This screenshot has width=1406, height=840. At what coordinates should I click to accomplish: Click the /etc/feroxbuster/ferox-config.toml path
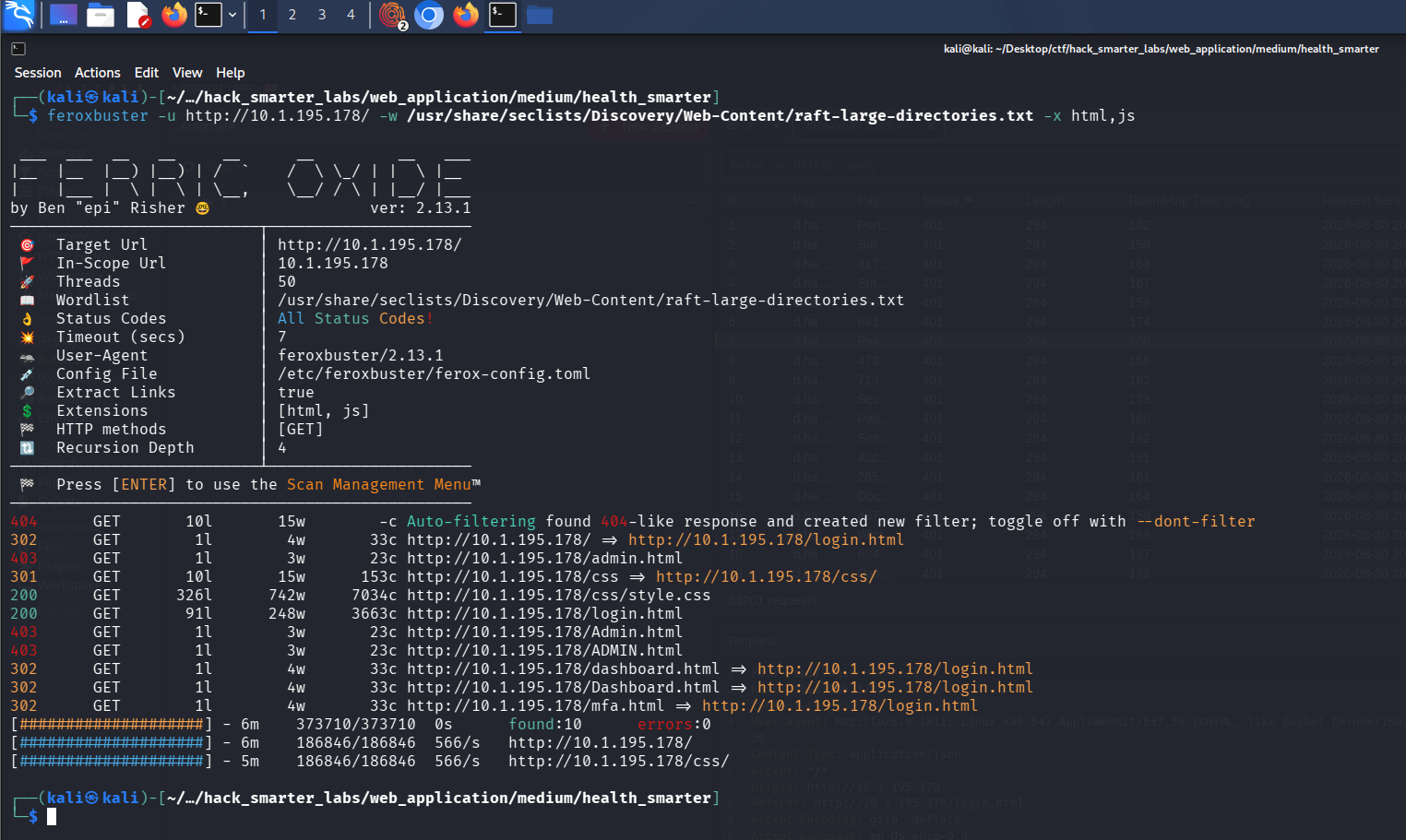[435, 373]
